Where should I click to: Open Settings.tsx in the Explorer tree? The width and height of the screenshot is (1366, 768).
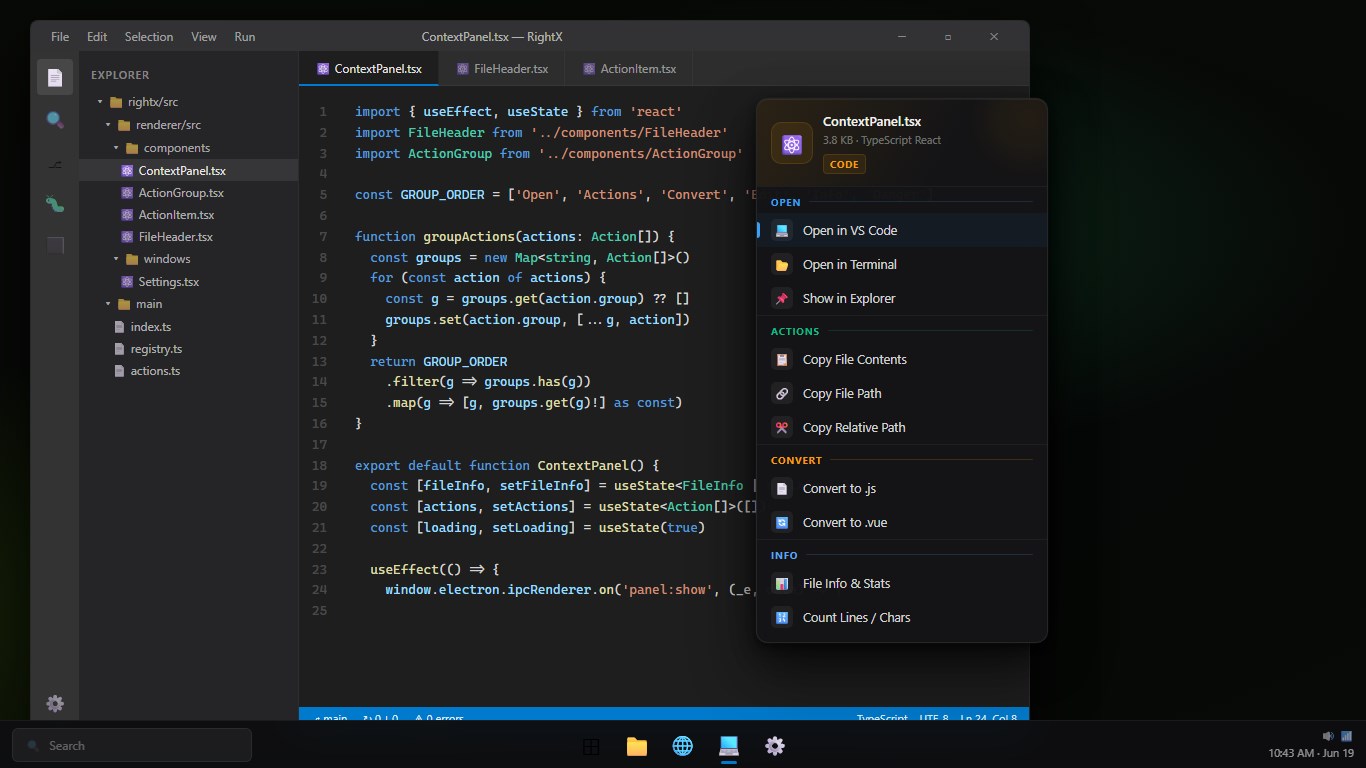(189, 282)
